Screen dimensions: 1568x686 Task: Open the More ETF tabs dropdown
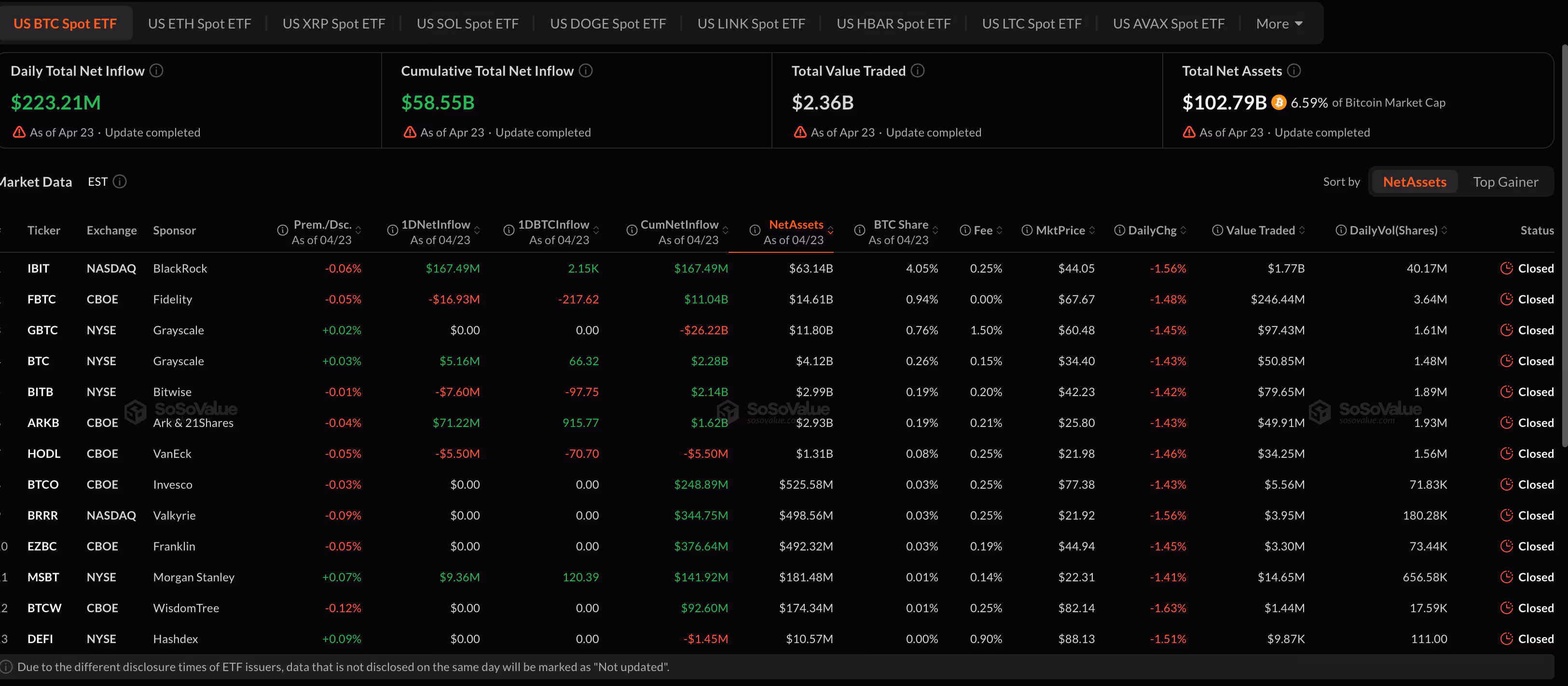[1278, 24]
